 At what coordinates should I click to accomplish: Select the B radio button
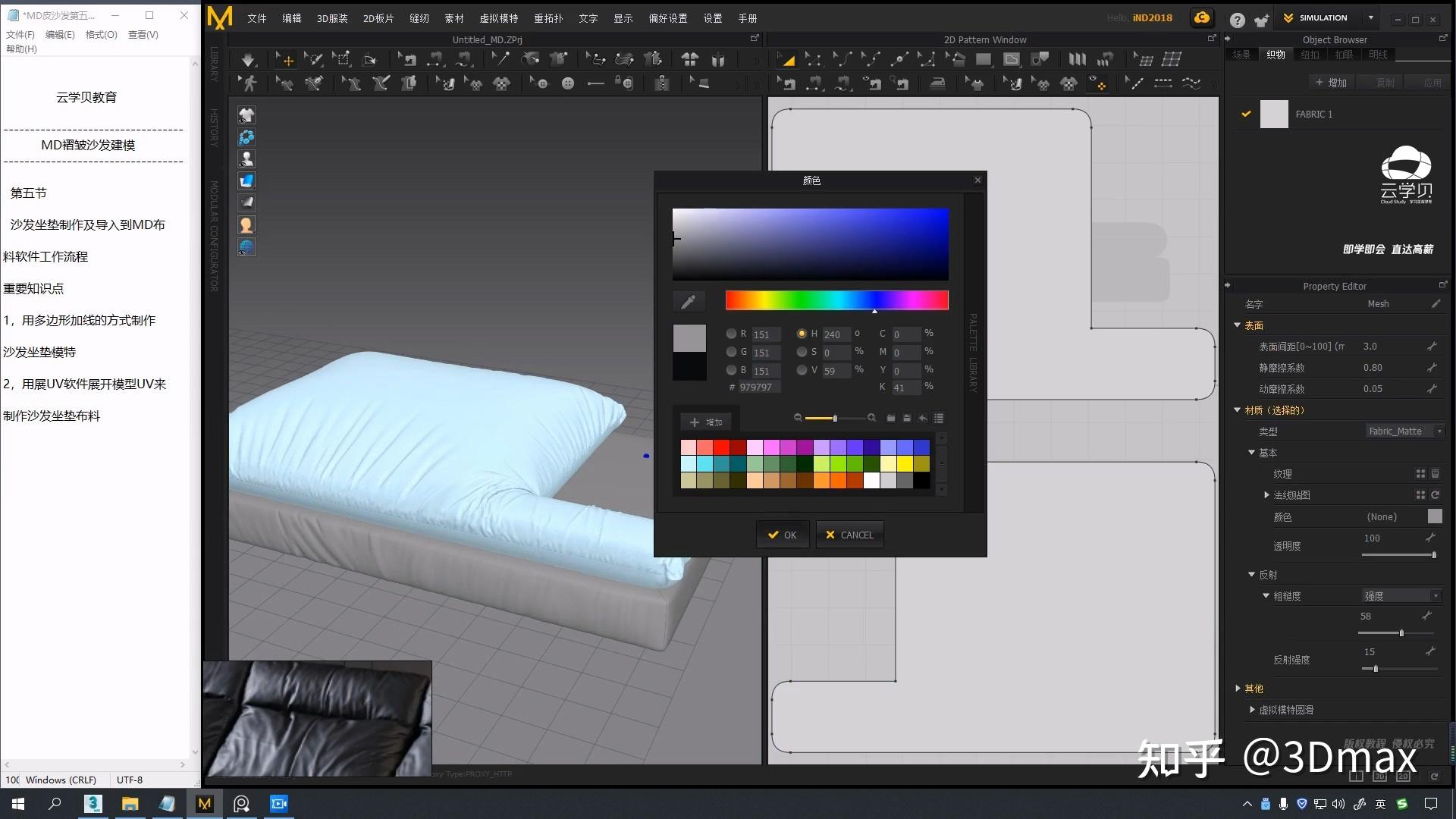tap(731, 370)
